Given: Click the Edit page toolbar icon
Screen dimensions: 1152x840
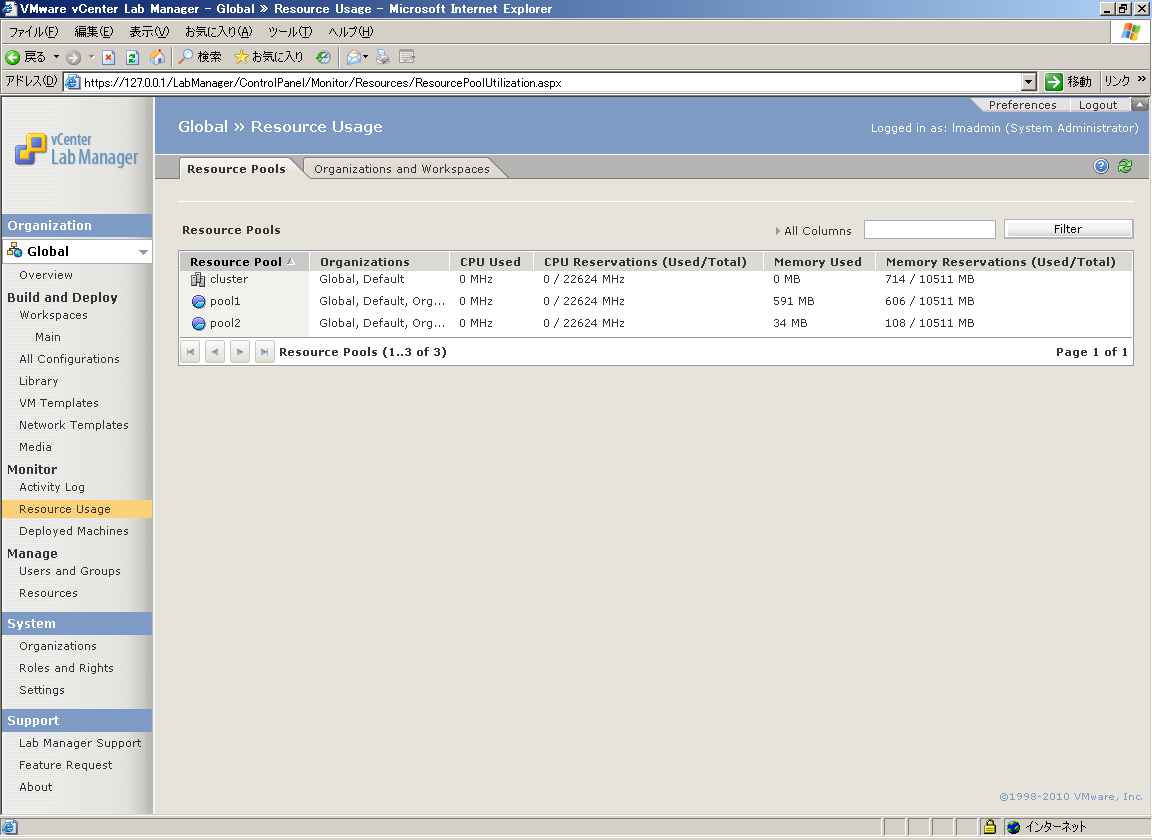Looking at the screenshot, I should (407, 57).
